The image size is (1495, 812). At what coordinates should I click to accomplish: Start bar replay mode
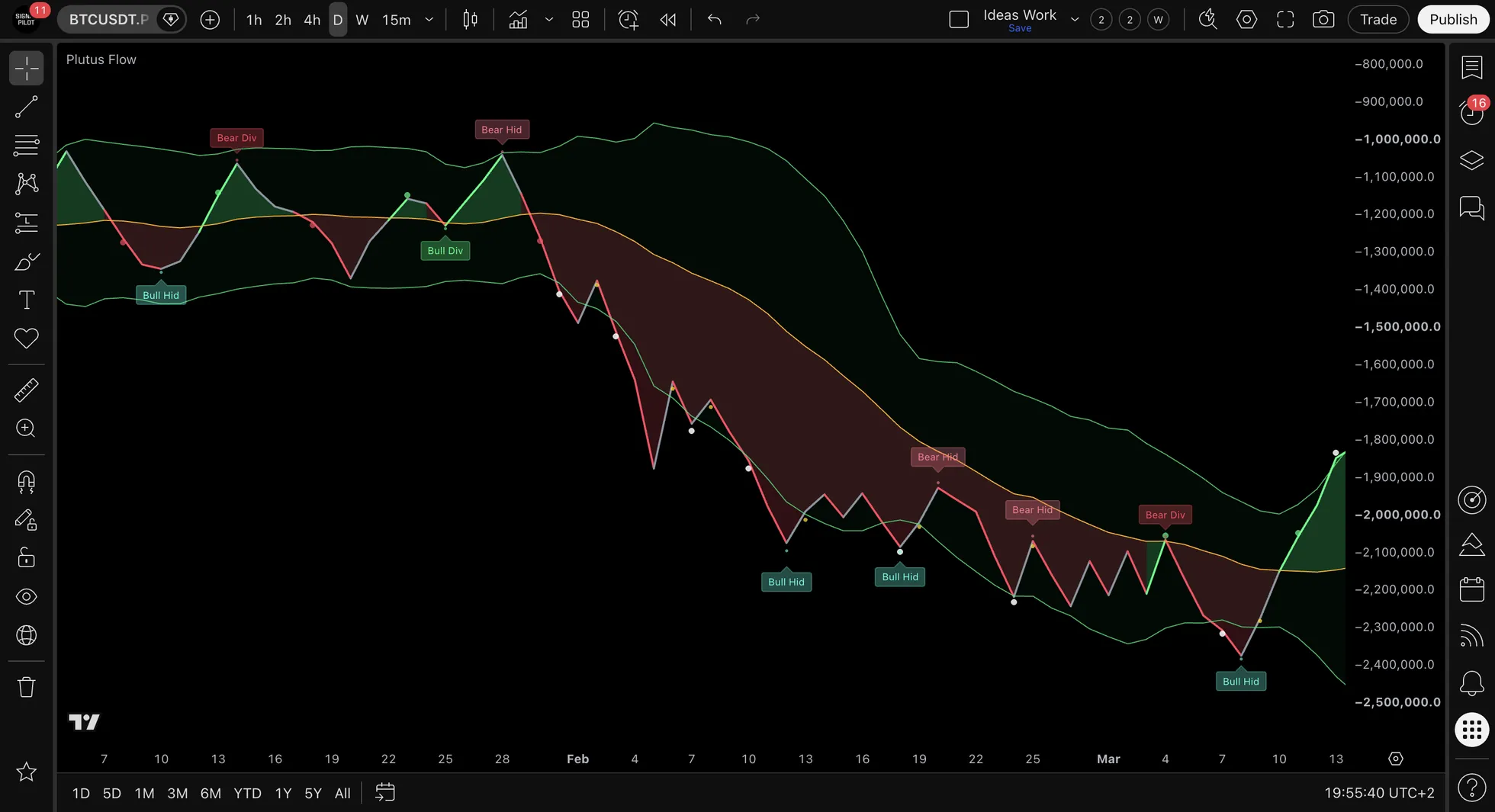pos(668,20)
